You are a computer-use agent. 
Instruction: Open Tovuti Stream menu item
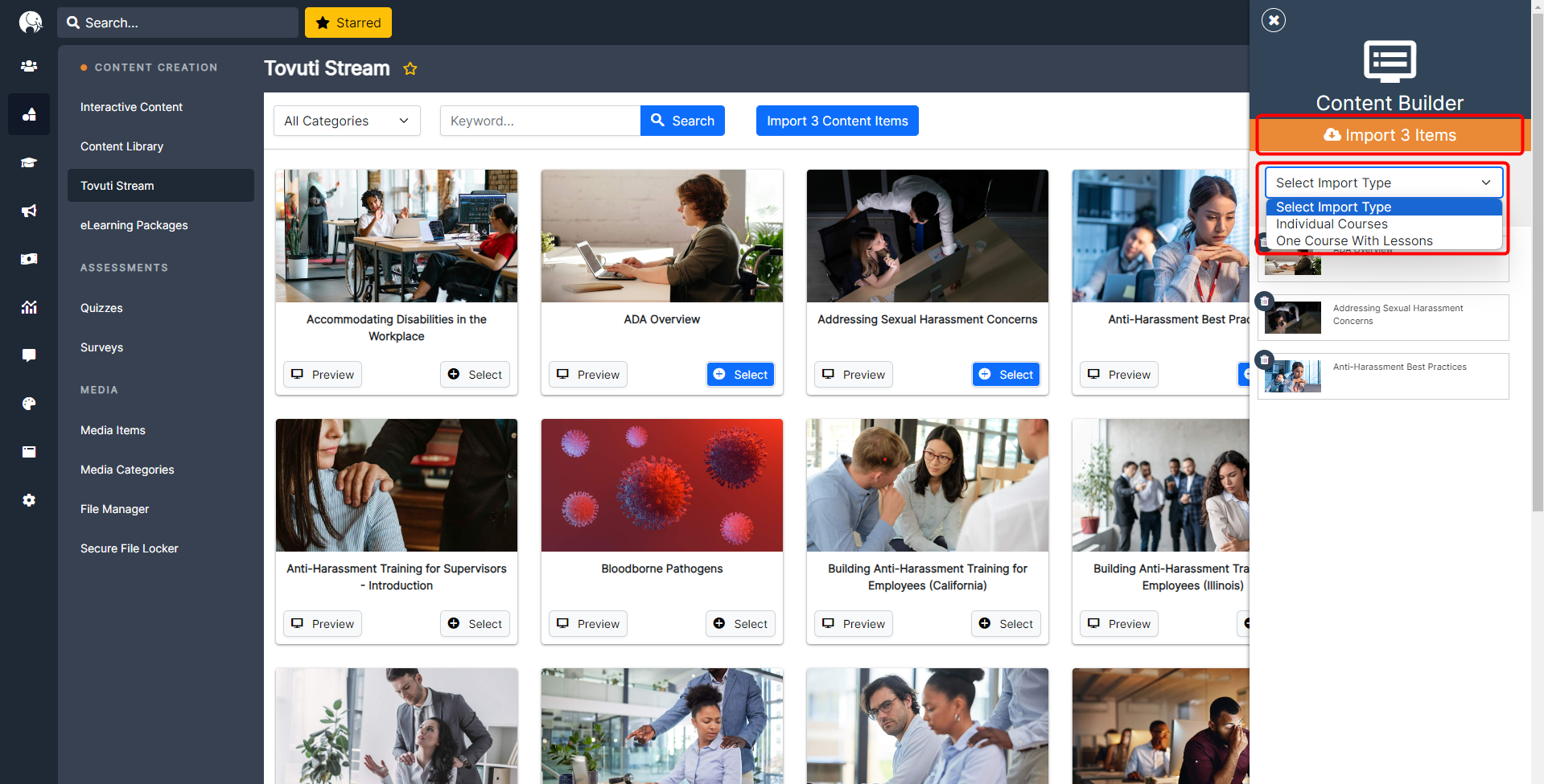[x=161, y=186]
